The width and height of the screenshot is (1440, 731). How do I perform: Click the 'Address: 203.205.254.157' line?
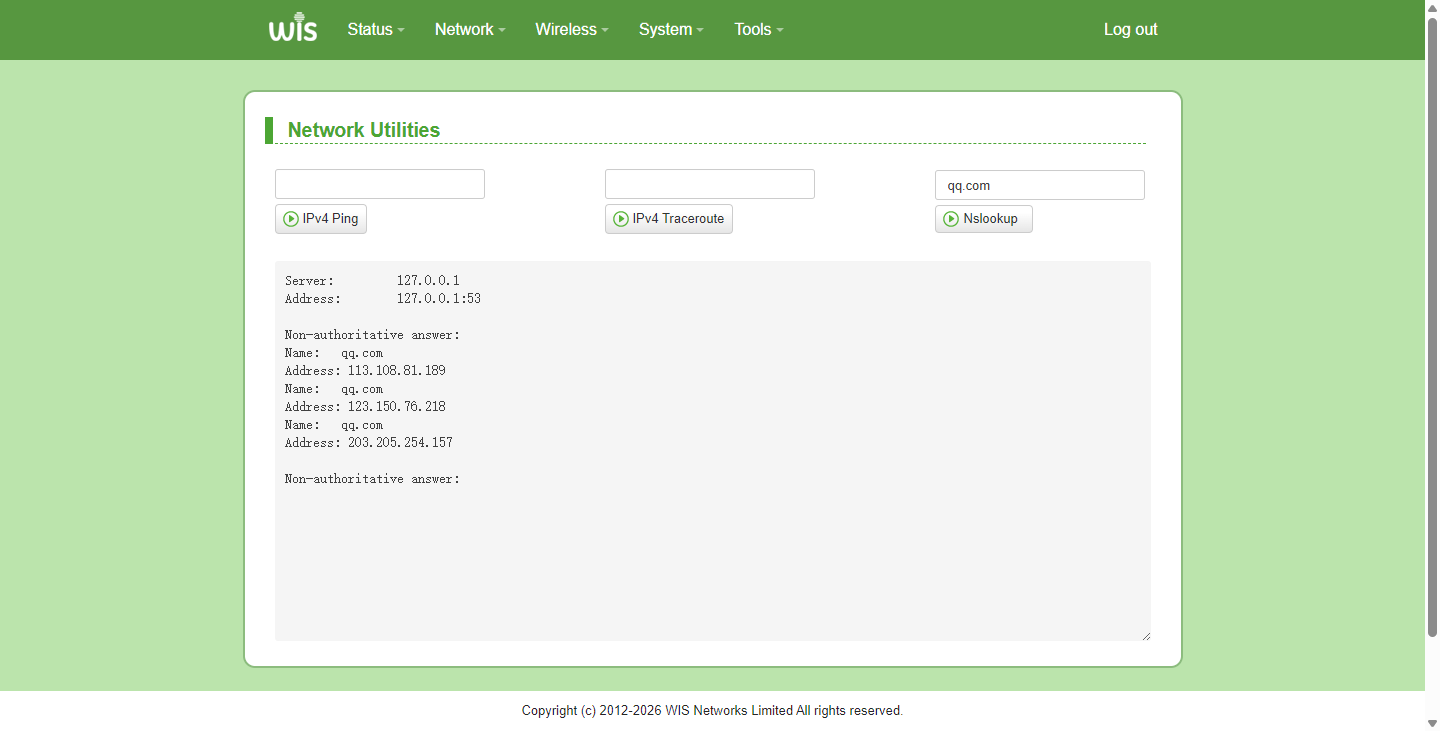point(369,443)
